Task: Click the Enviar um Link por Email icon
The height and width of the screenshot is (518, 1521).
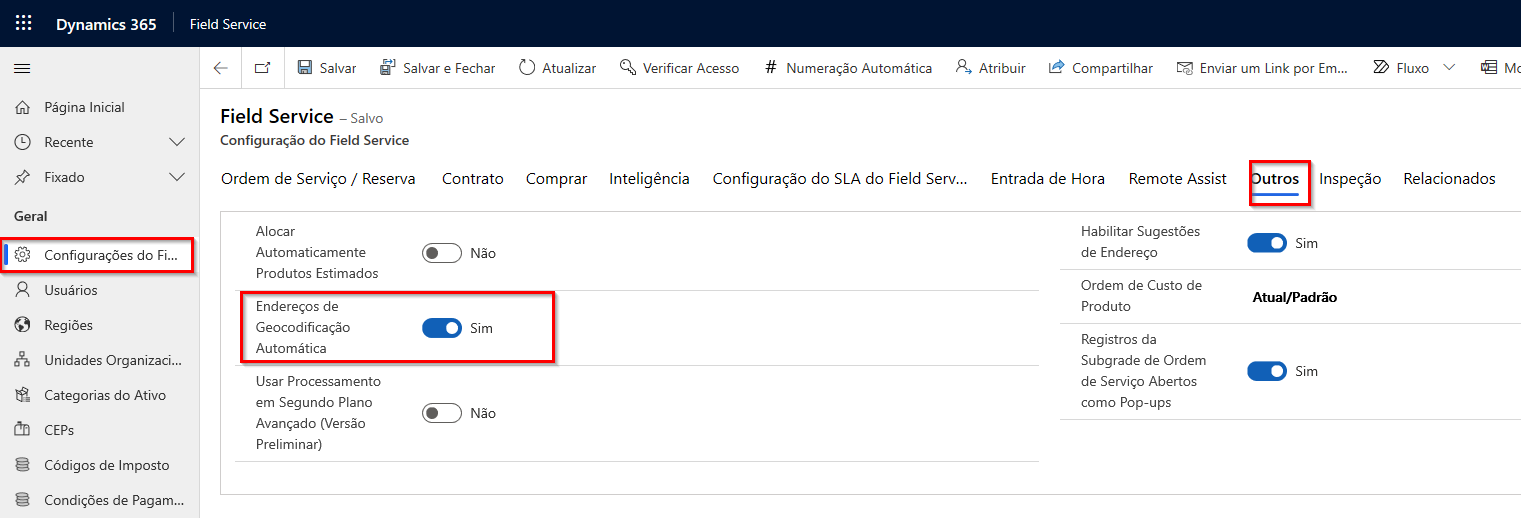Action: 1185,68
